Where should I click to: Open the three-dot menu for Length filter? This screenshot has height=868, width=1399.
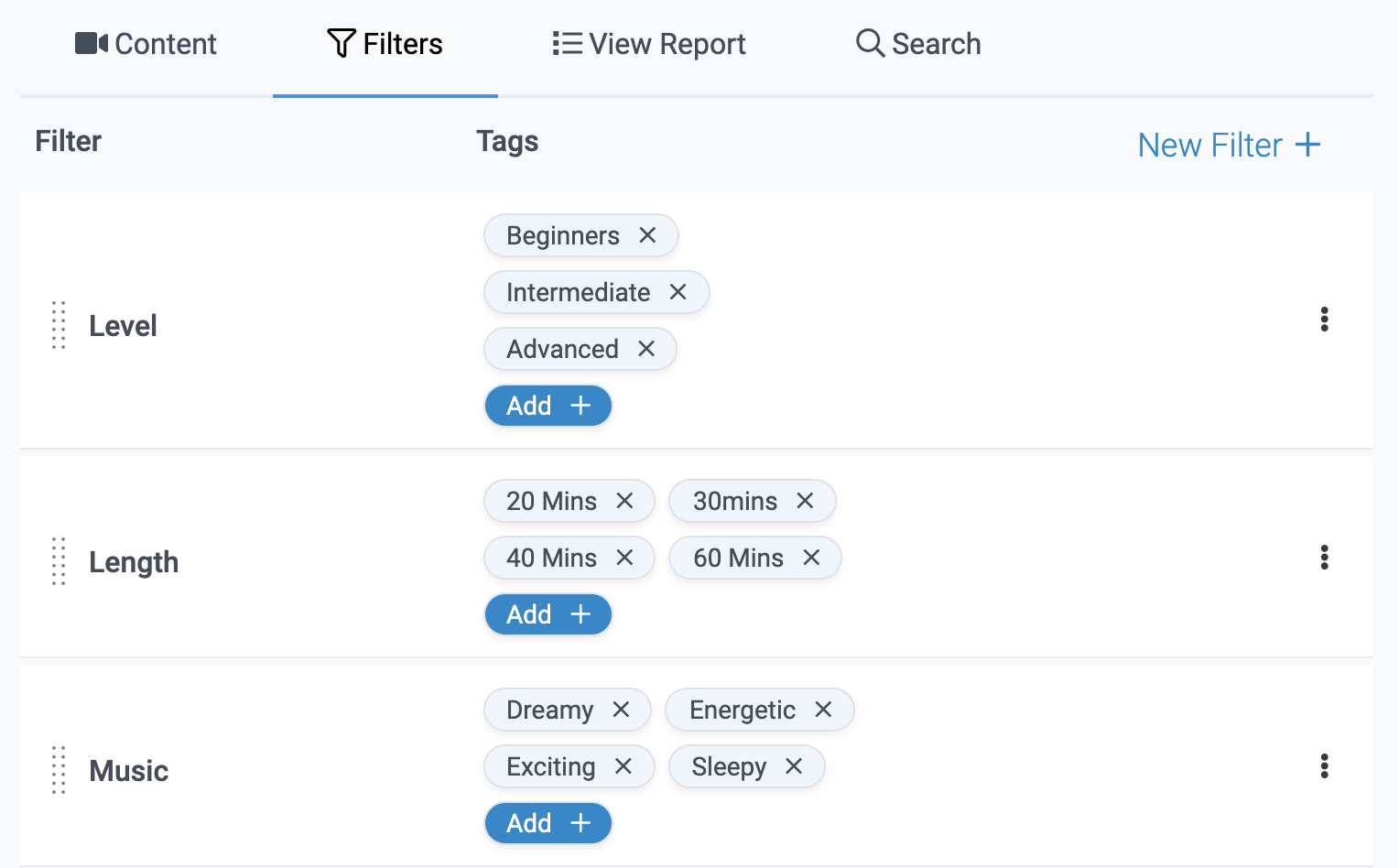(x=1324, y=557)
